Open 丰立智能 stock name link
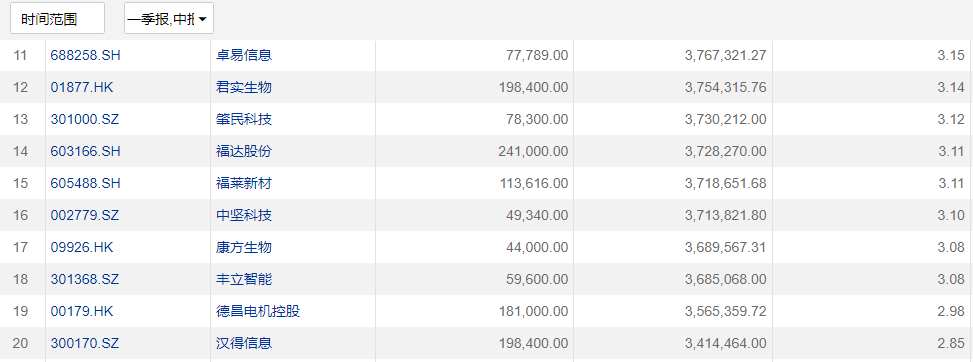 tap(244, 279)
